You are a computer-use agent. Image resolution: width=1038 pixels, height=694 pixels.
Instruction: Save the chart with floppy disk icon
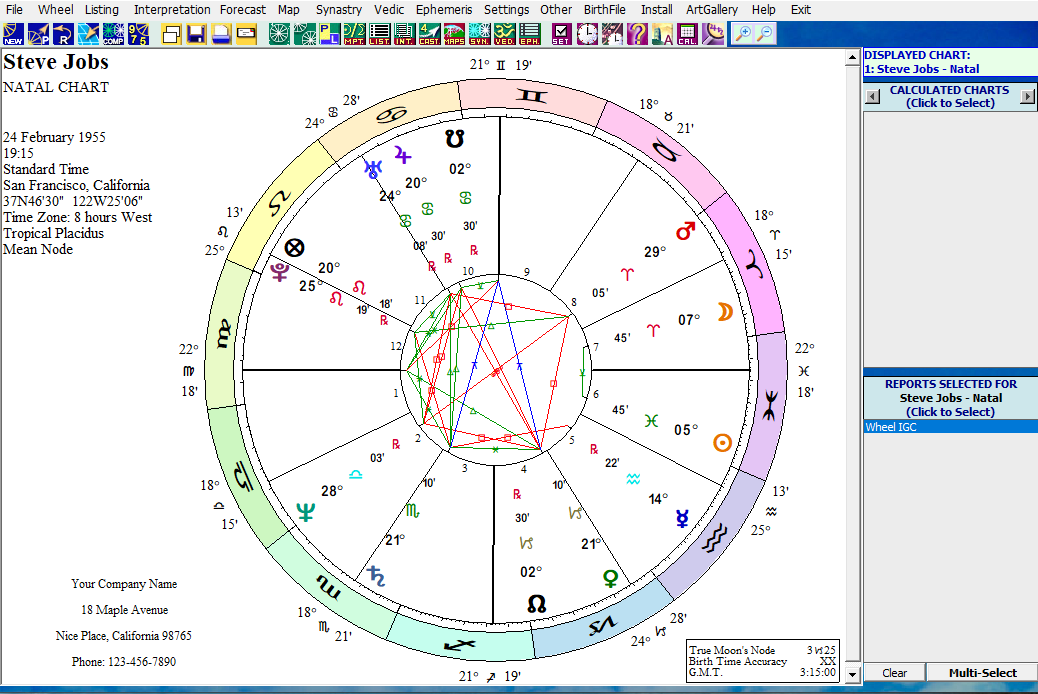197,34
